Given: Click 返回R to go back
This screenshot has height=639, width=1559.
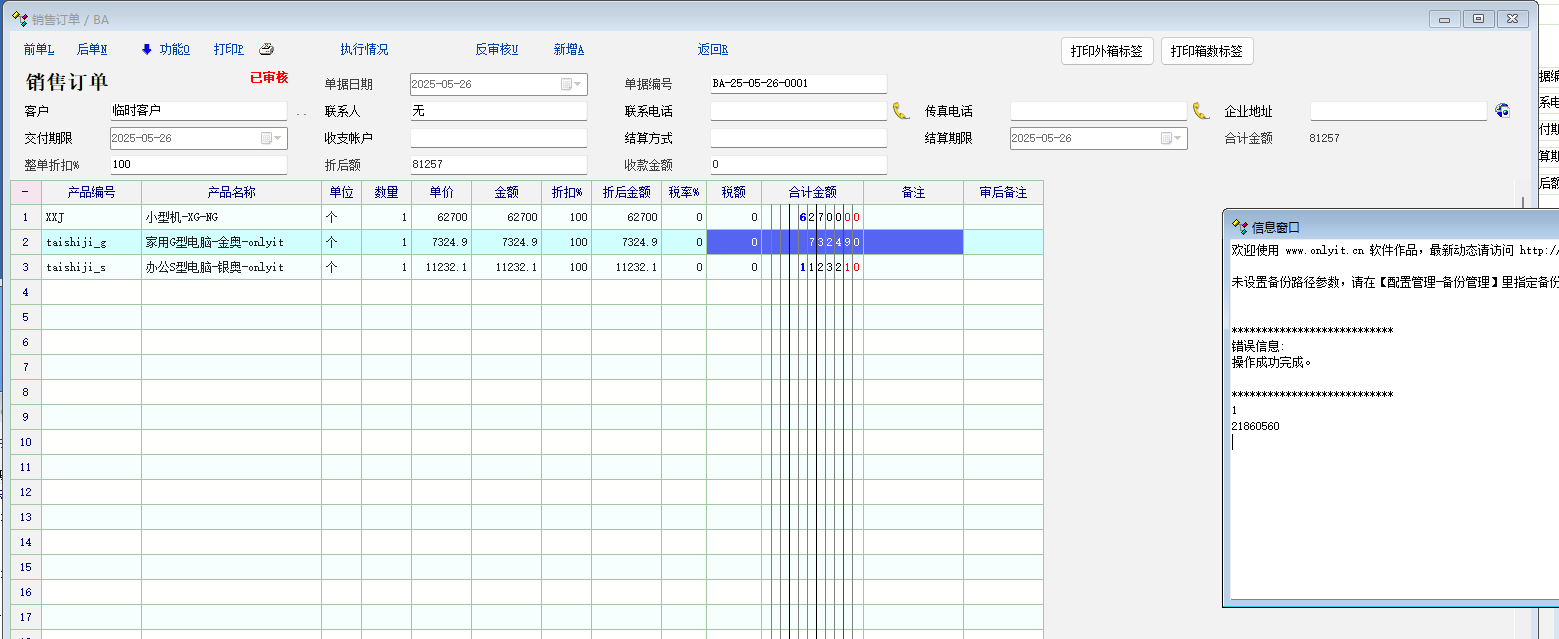Looking at the screenshot, I should pos(712,49).
